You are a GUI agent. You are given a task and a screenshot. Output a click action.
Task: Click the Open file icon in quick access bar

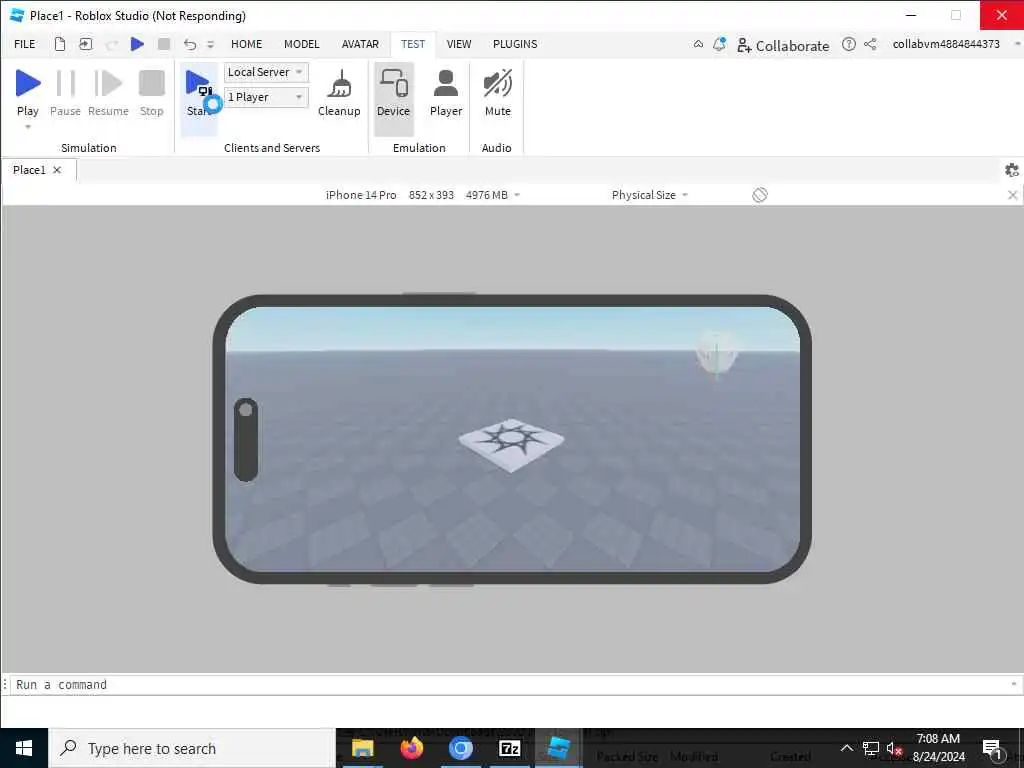point(86,44)
